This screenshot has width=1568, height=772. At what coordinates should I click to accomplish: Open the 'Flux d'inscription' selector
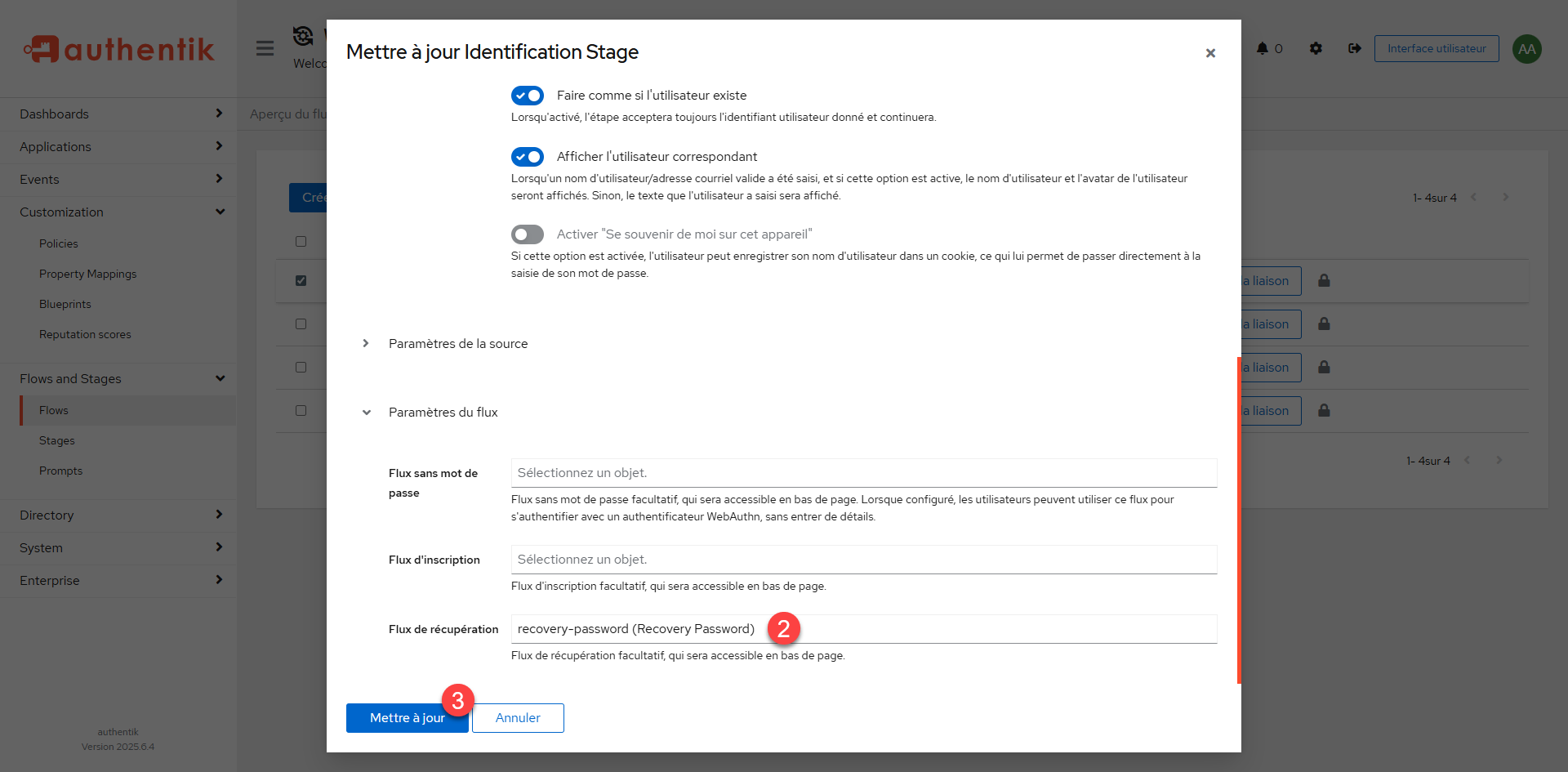click(x=863, y=560)
